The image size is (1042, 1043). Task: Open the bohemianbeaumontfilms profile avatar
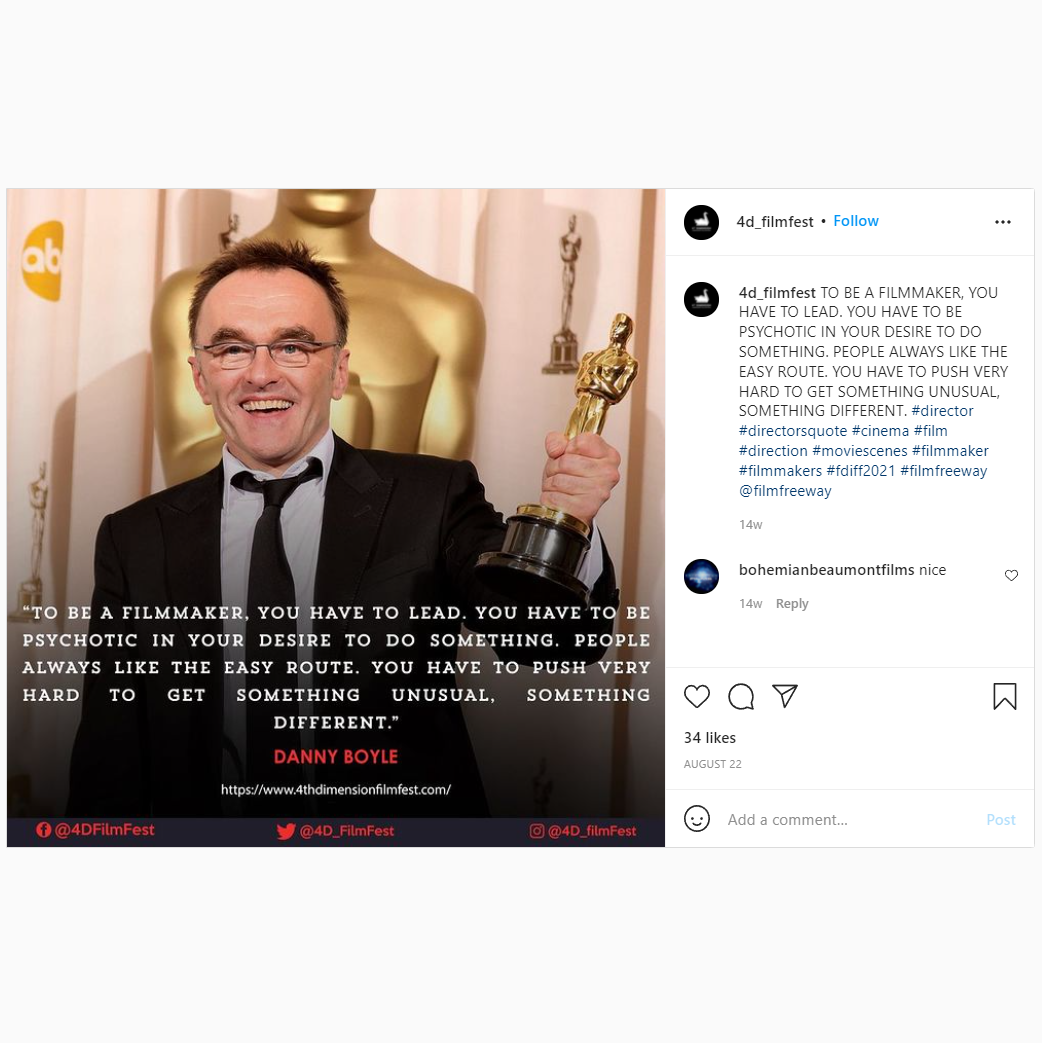[x=701, y=576]
